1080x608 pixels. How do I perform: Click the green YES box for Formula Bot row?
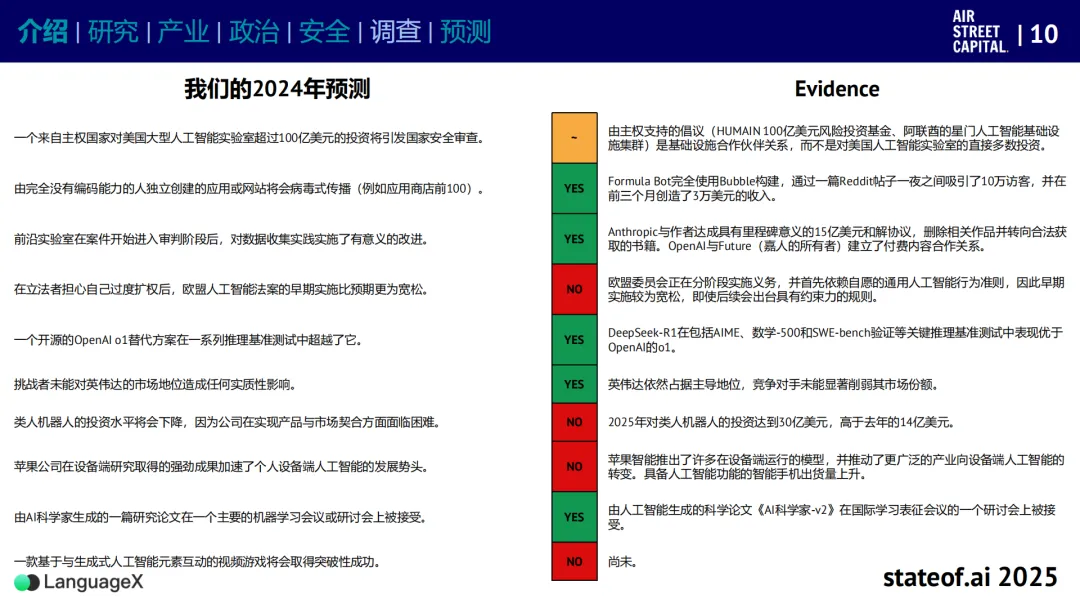pyautogui.click(x=574, y=188)
